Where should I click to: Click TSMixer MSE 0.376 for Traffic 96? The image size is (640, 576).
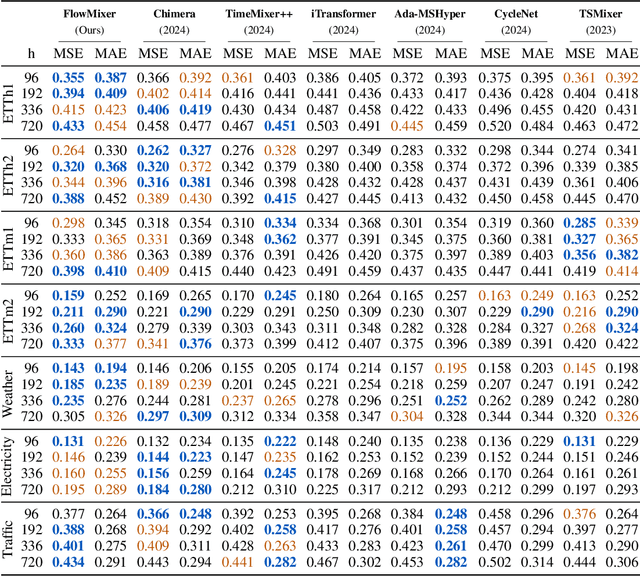(580, 514)
